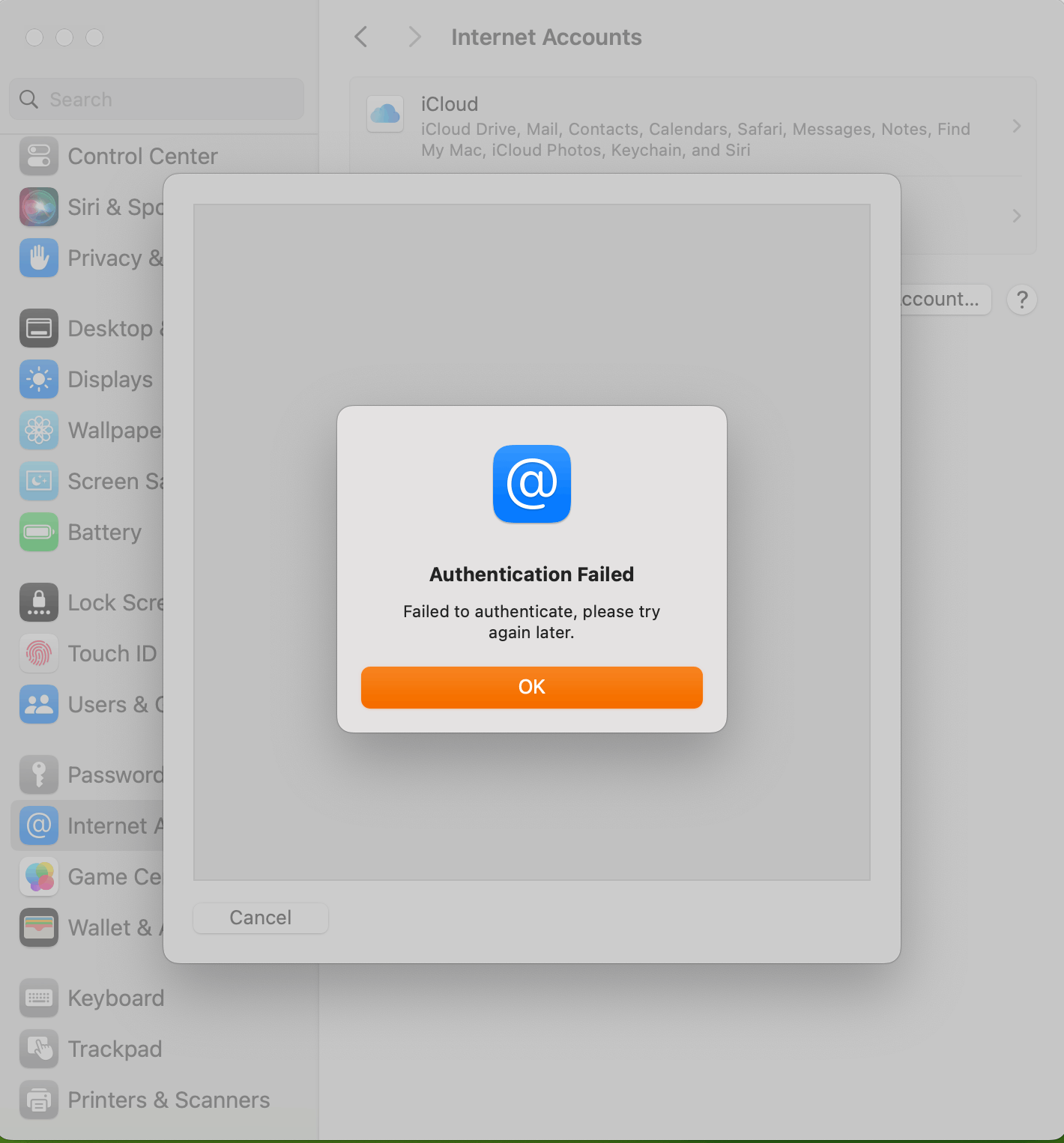Open the Printers & Scanners icon

click(39, 1100)
